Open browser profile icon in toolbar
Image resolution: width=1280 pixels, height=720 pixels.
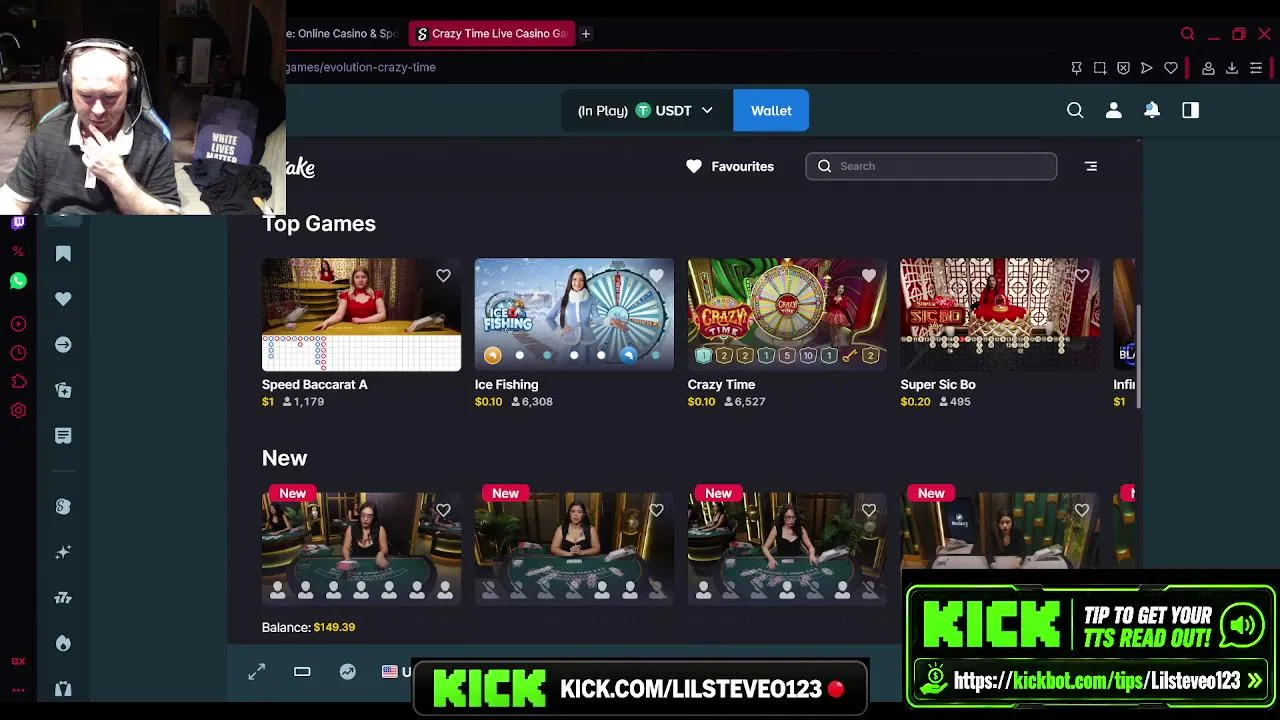point(1208,68)
